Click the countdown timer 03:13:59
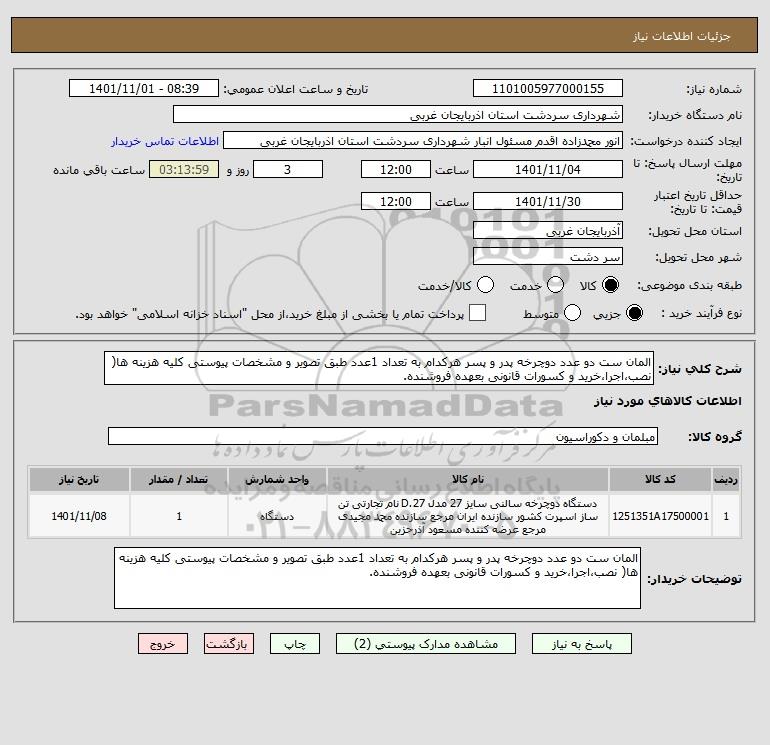The height and width of the screenshot is (745, 770). click(184, 169)
